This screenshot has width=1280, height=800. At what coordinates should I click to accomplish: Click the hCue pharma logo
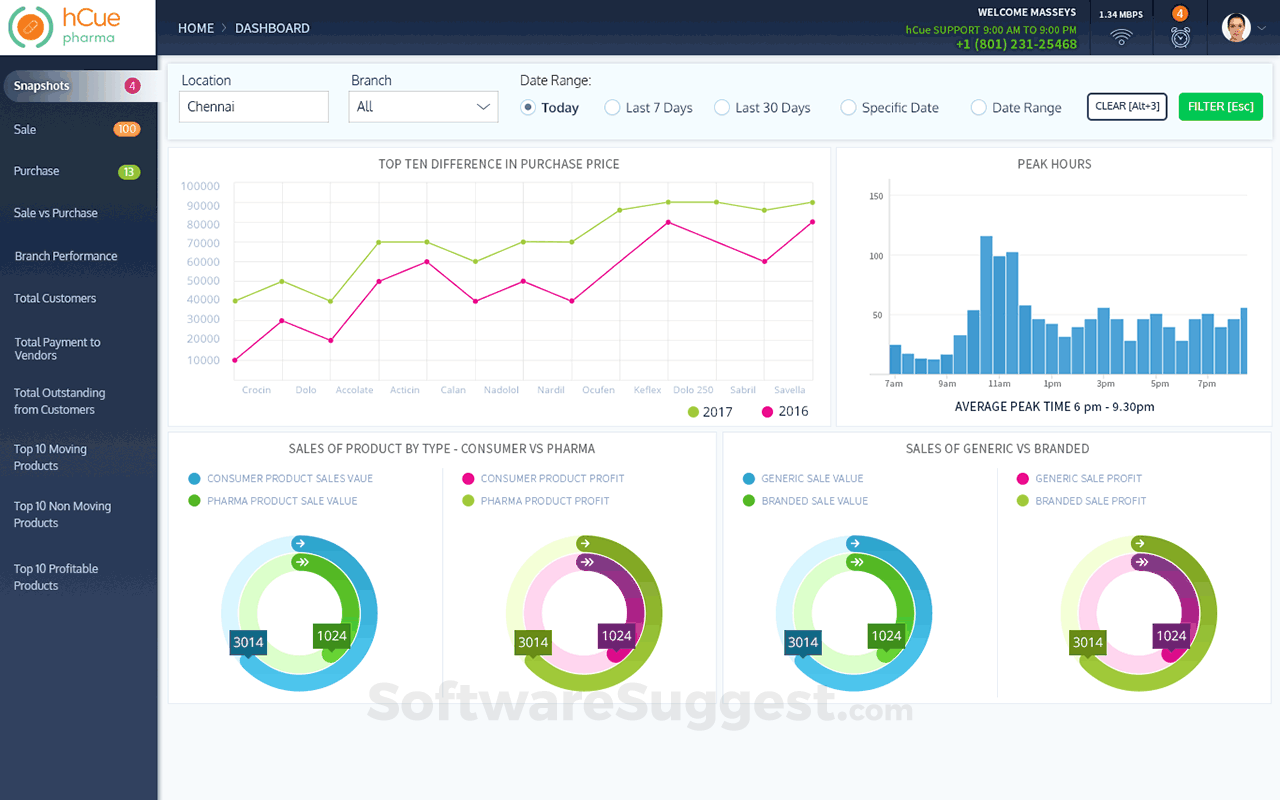(64, 27)
